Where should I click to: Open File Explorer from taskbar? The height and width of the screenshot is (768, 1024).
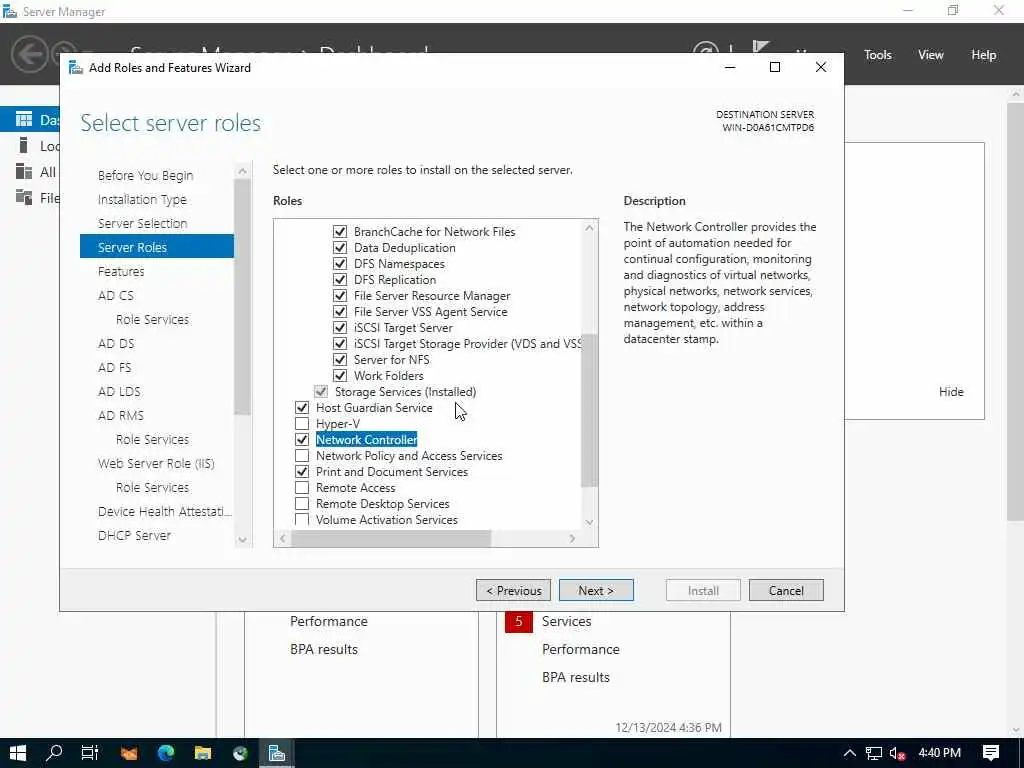(x=203, y=753)
